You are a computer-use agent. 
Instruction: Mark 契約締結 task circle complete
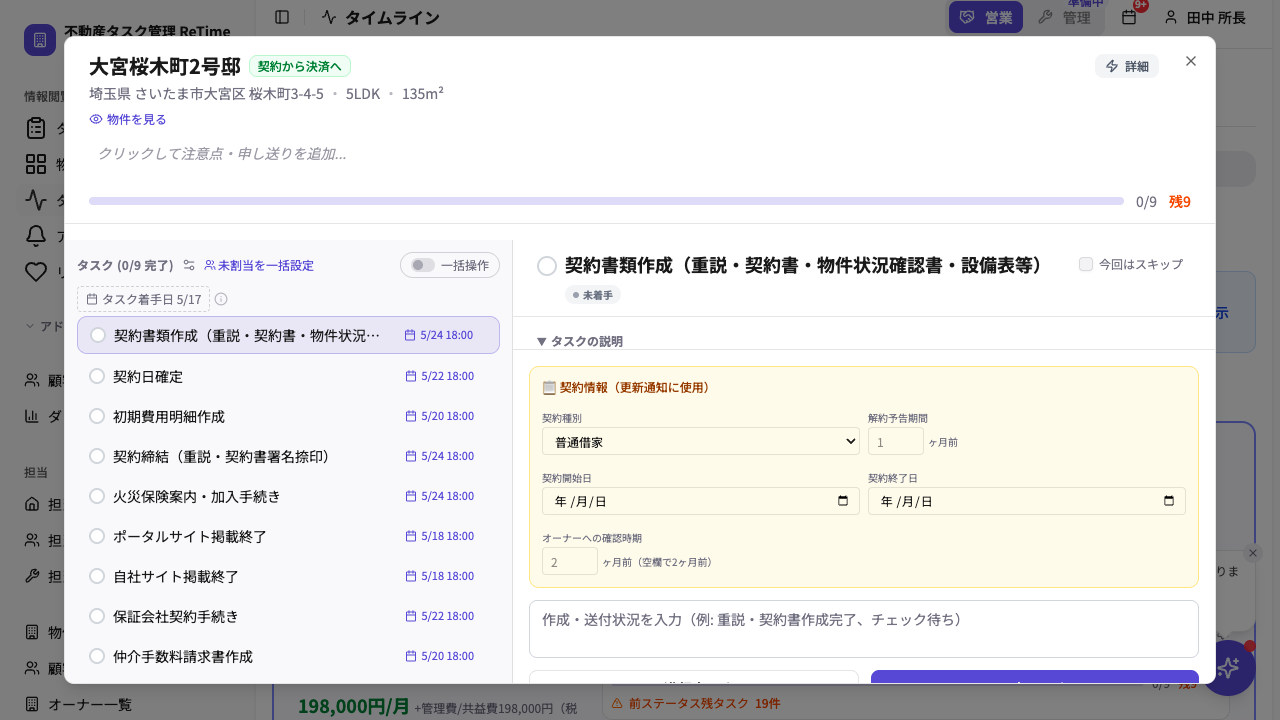(x=97, y=456)
